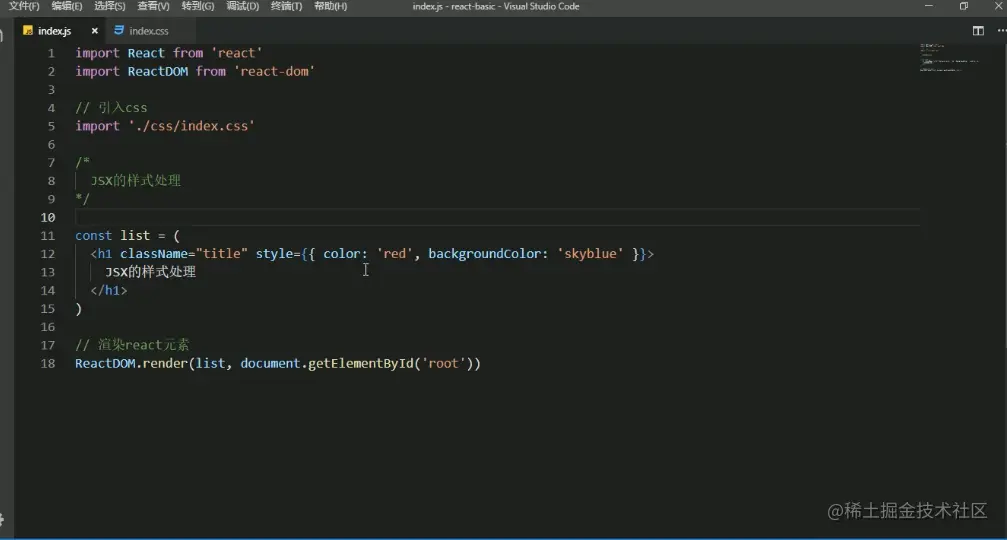Open the 文件(F) menu
This screenshot has height=540, width=1007.
click(24, 6)
